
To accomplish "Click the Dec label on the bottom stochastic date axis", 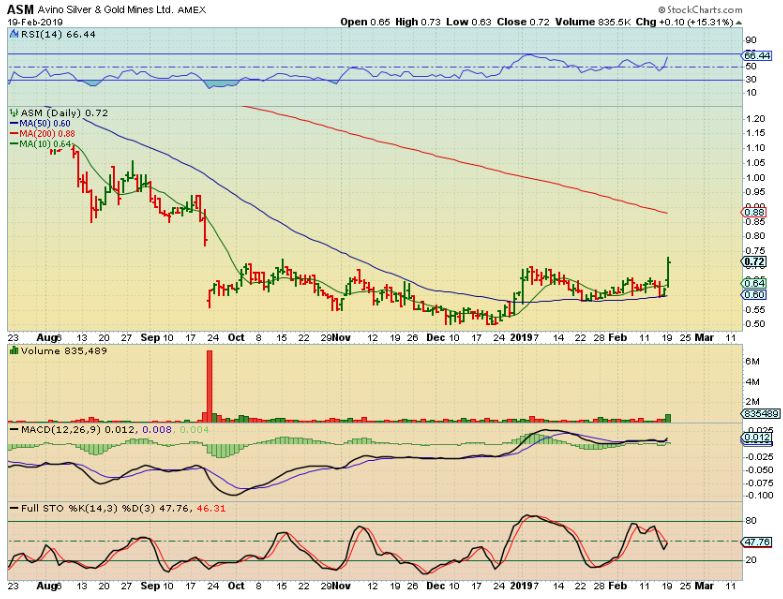I will [x=435, y=586].
